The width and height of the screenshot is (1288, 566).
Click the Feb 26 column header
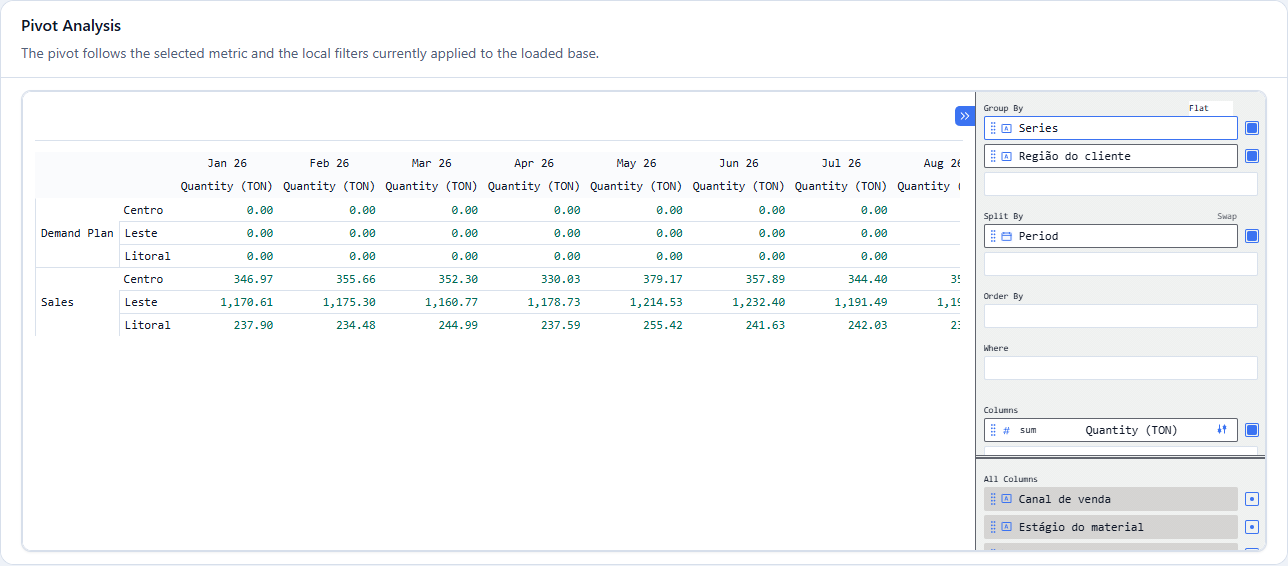click(x=329, y=163)
